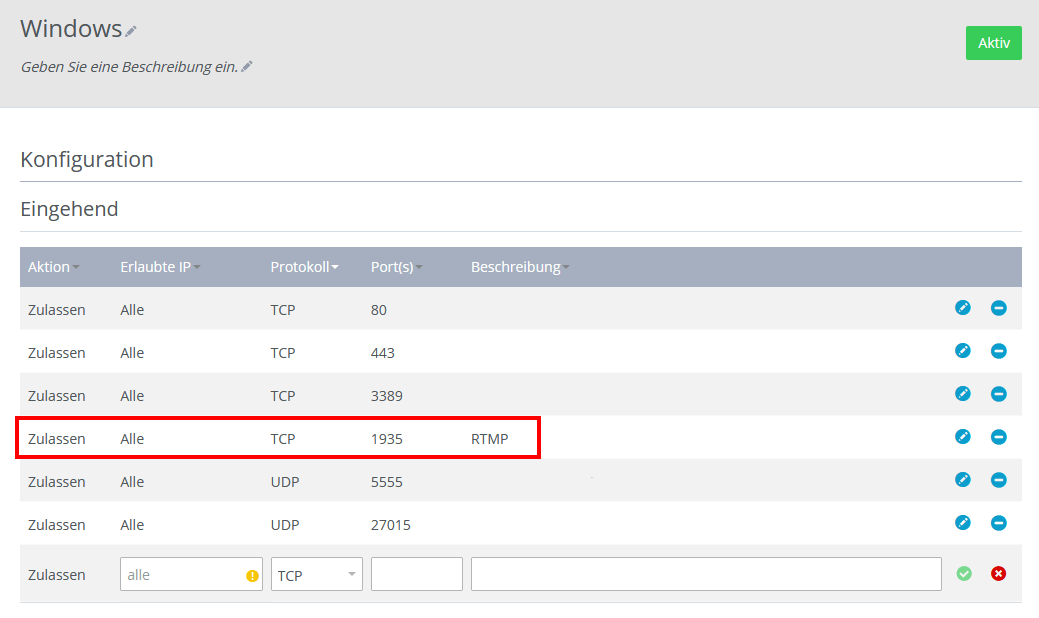Viewport: 1039px width, 618px height.
Task: Sort by Aktion column
Action: [54, 267]
